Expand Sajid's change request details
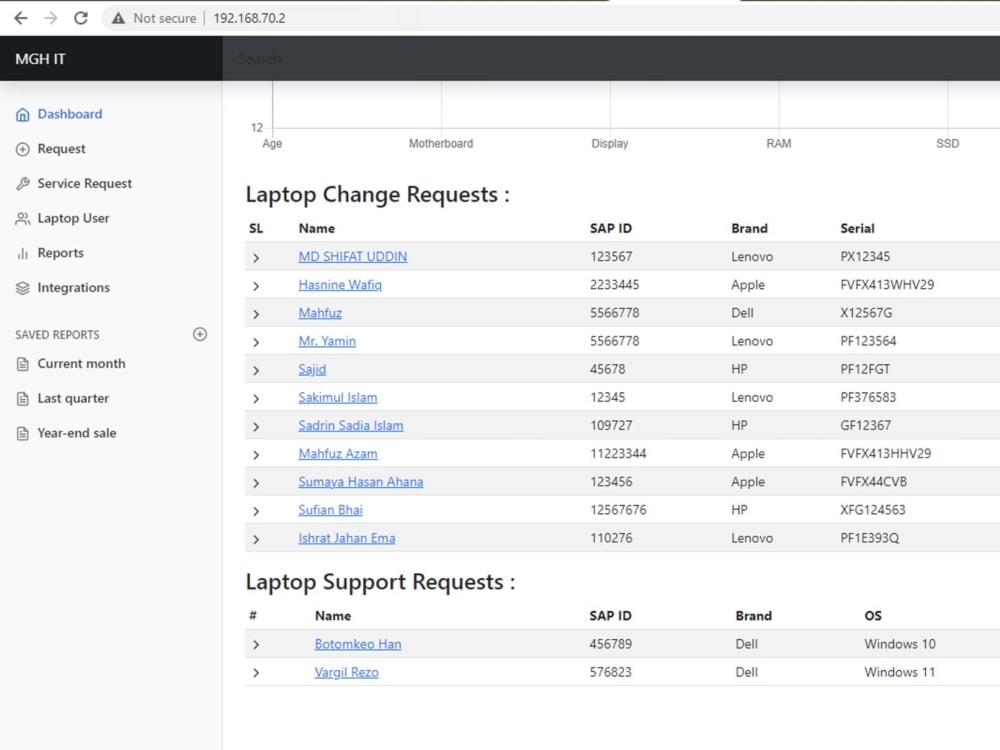Image resolution: width=1000 pixels, height=750 pixels. [x=256, y=369]
